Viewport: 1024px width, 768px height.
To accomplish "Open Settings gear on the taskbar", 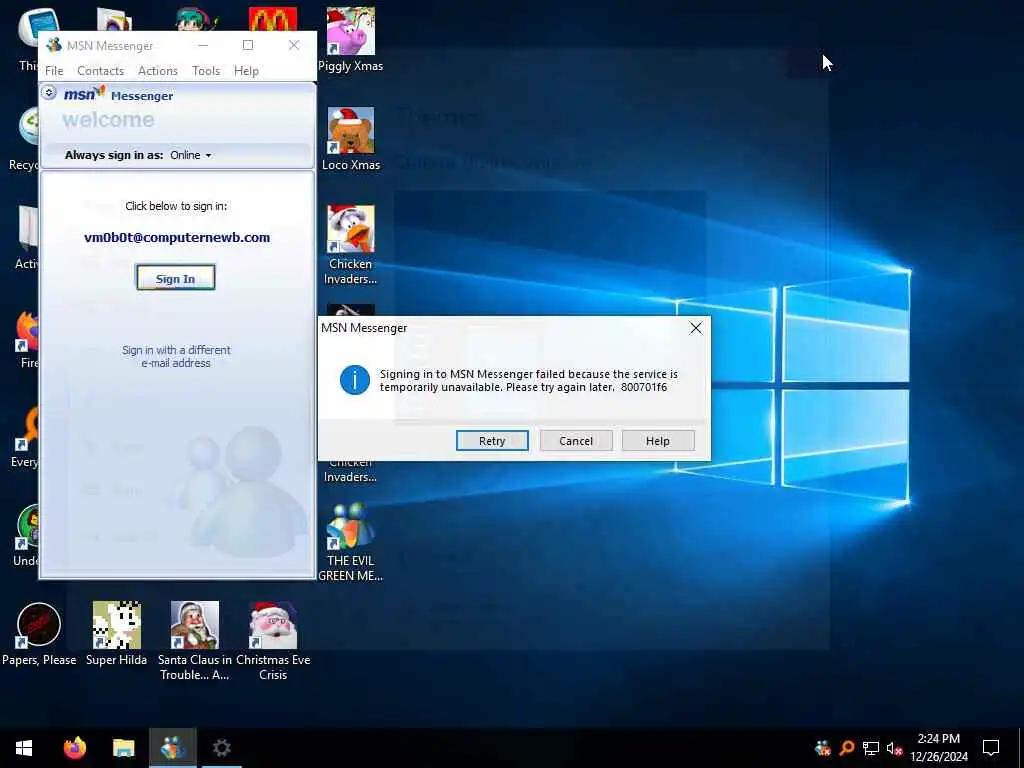I will [221, 748].
